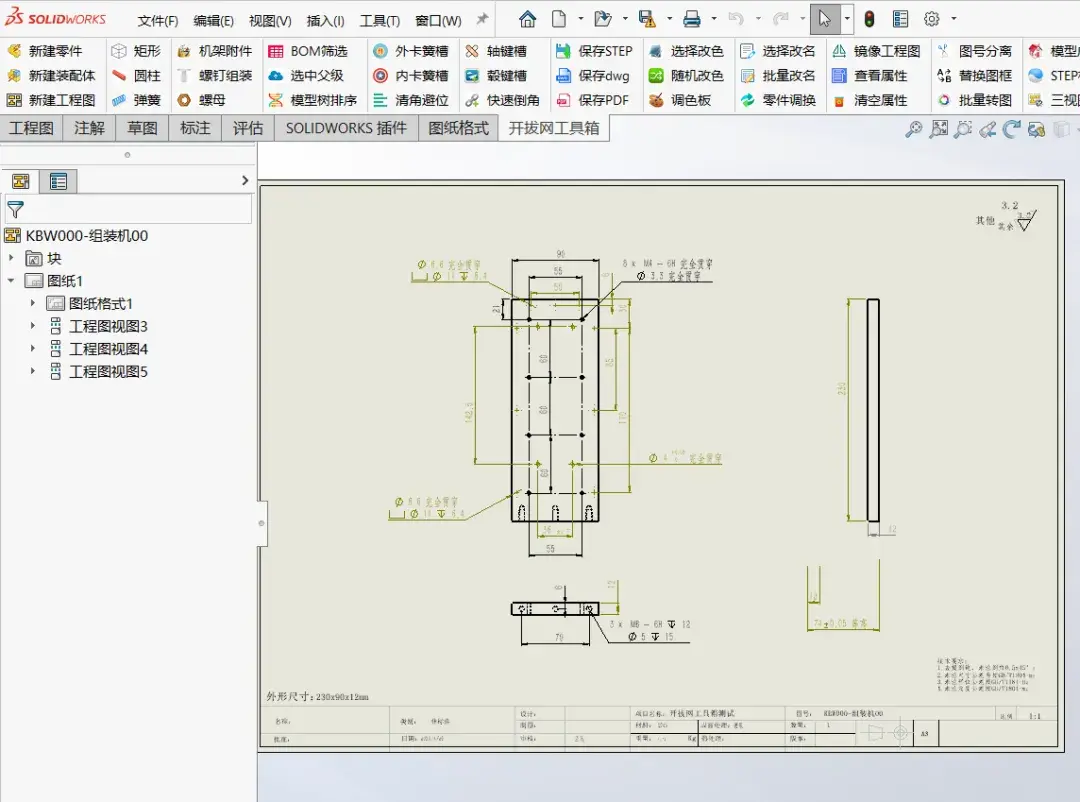This screenshot has height=802, width=1080.
Task: Create a new document with New icon
Action: (559, 19)
